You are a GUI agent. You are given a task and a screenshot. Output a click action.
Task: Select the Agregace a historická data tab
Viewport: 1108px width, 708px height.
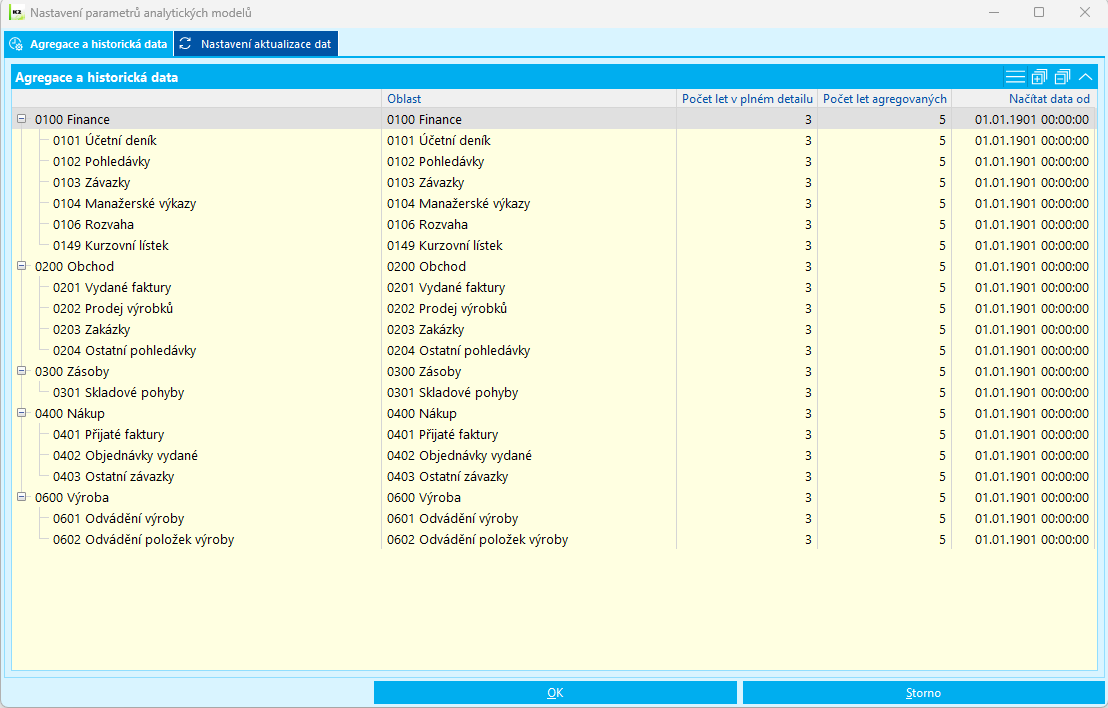click(x=88, y=44)
